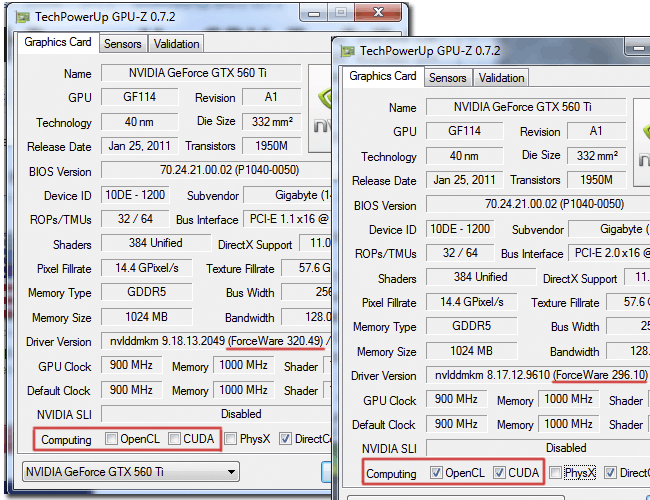Click 1024 MB memory size in back window
The height and width of the screenshot is (500, 650).
click(147, 317)
